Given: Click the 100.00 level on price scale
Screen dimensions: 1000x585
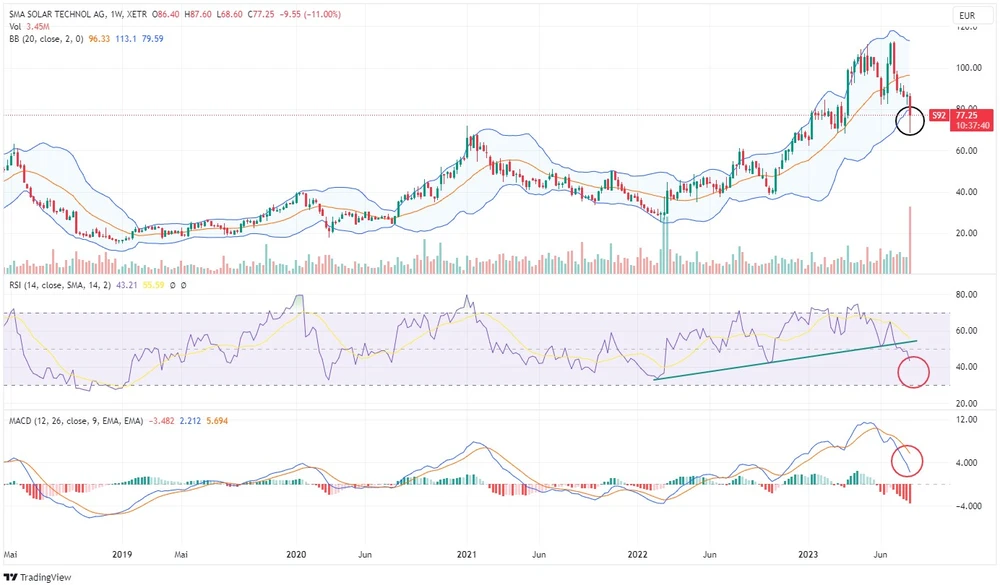Looking at the screenshot, I should point(966,69).
